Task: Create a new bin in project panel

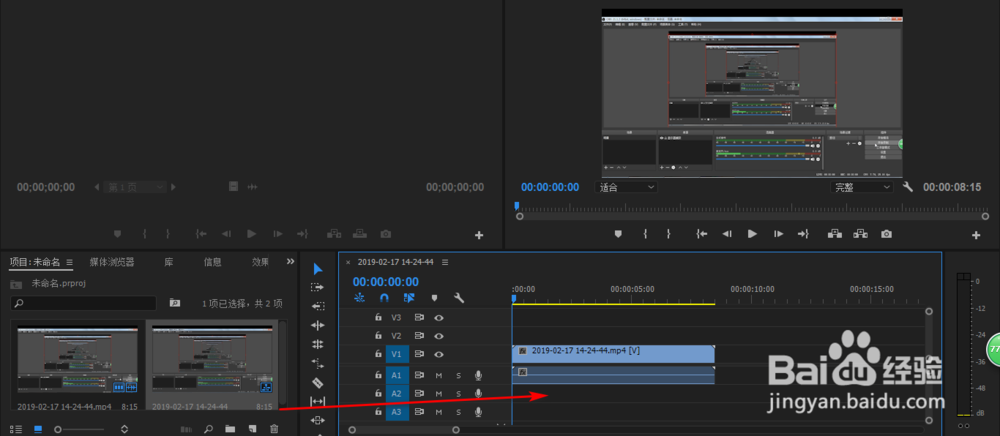Action: (x=230, y=429)
